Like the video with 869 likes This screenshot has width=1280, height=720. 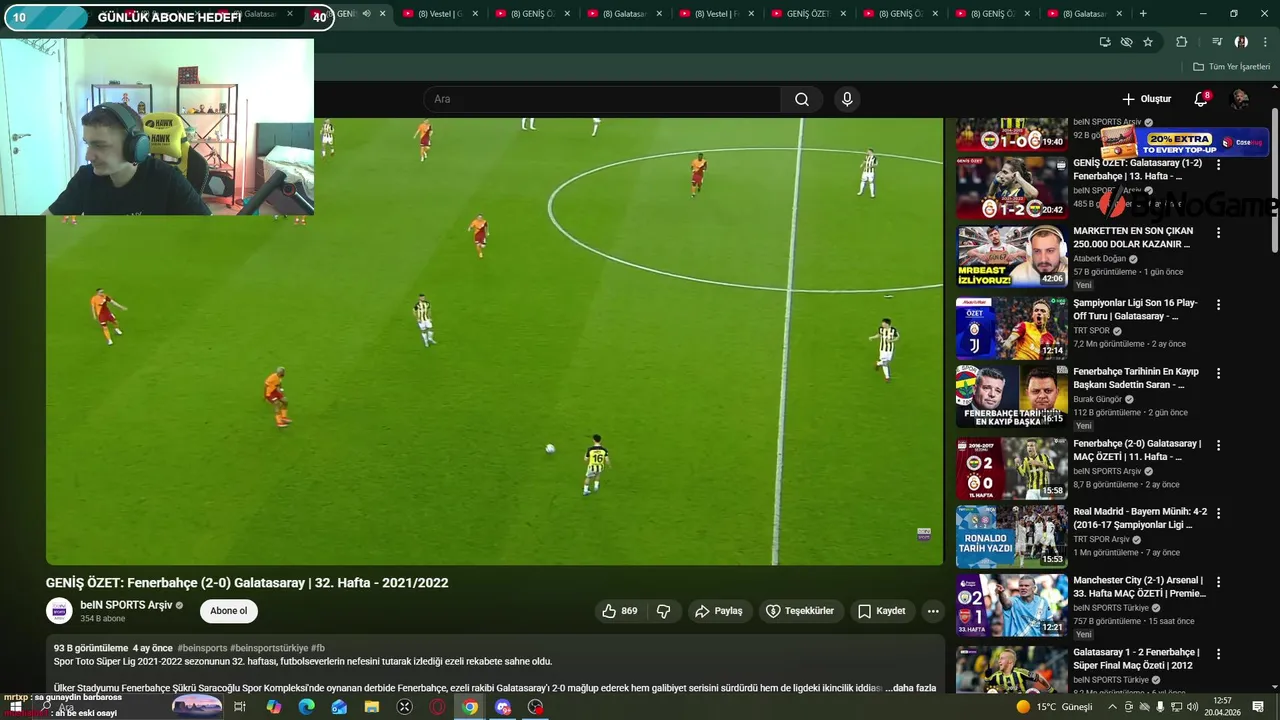619,611
